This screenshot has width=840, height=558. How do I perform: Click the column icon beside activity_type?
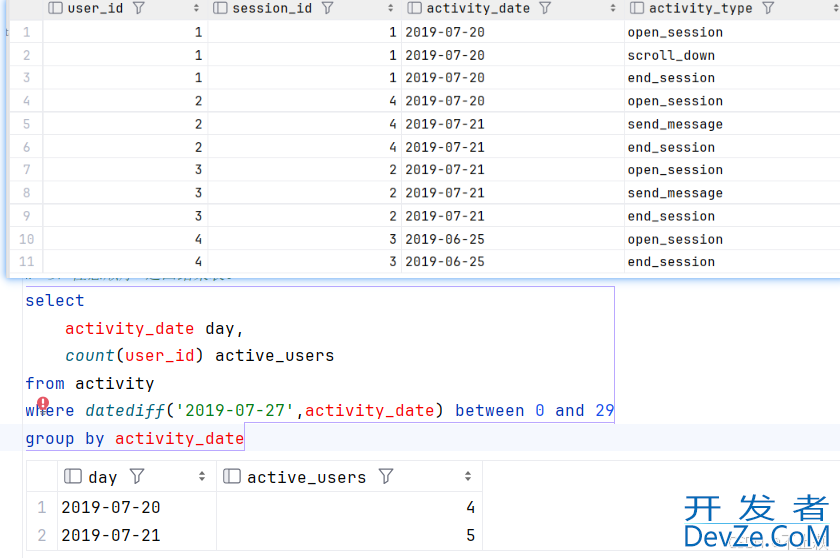point(637,8)
